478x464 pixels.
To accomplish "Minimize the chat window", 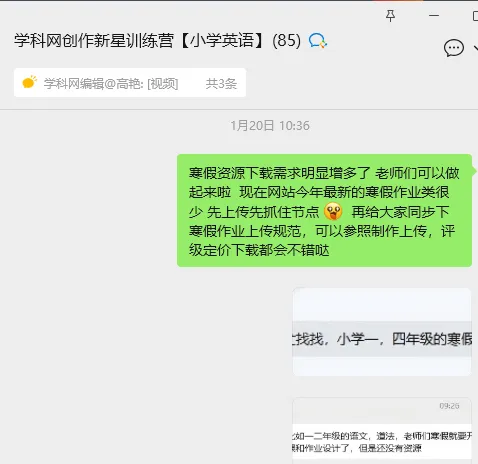I will tap(434, 15).
